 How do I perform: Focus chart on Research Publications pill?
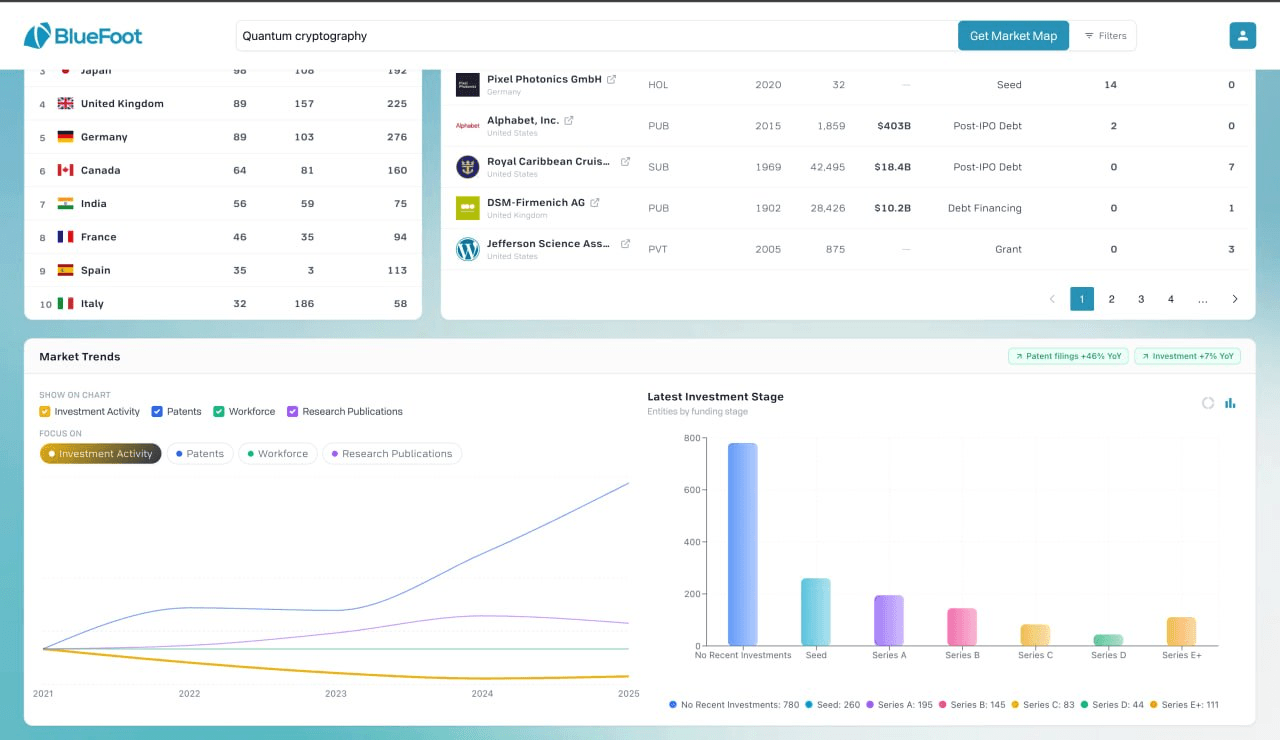[392, 454]
